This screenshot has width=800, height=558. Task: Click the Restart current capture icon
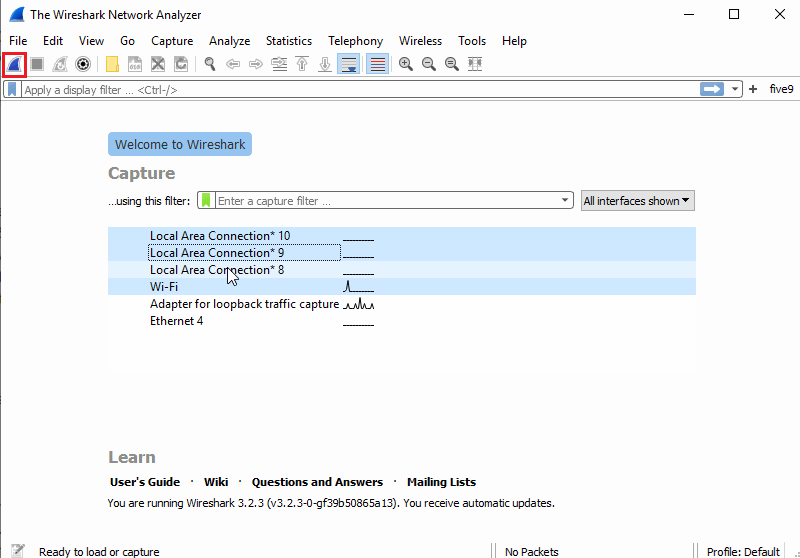pyautogui.click(x=60, y=64)
